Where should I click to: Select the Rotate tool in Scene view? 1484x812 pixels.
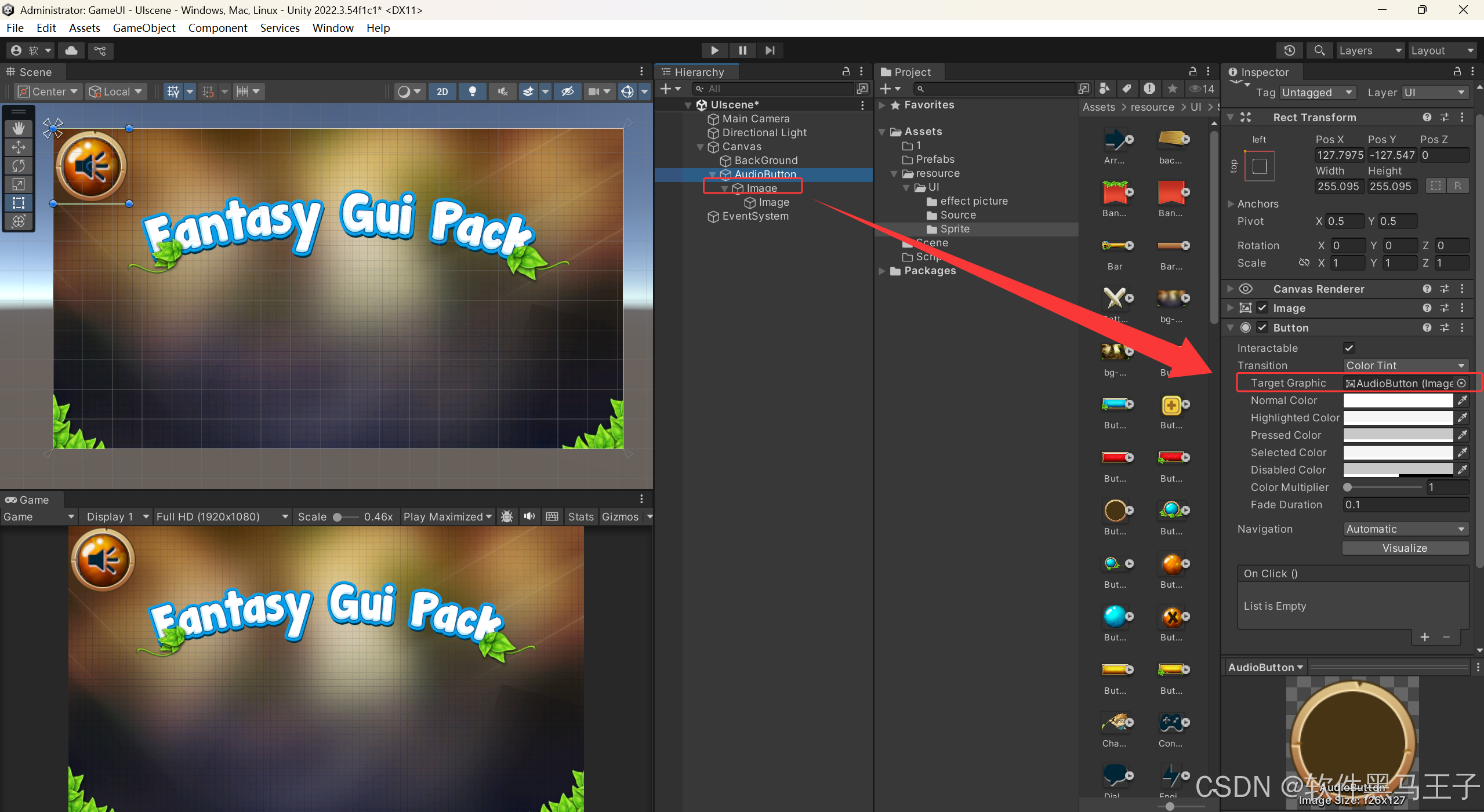[x=19, y=166]
